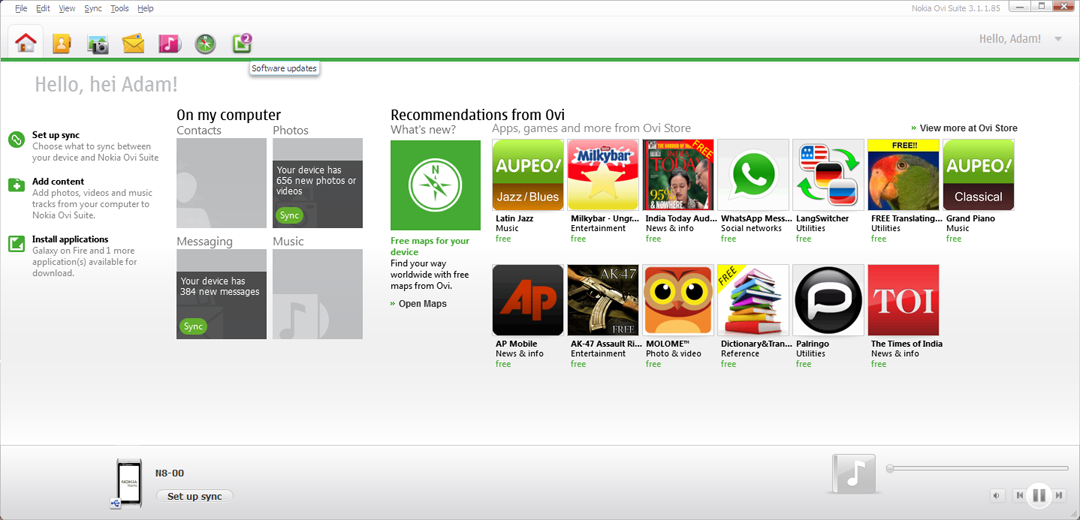Open Software updates icon with badge
This screenshot has width=1080, height=520.
coord(241,43)
